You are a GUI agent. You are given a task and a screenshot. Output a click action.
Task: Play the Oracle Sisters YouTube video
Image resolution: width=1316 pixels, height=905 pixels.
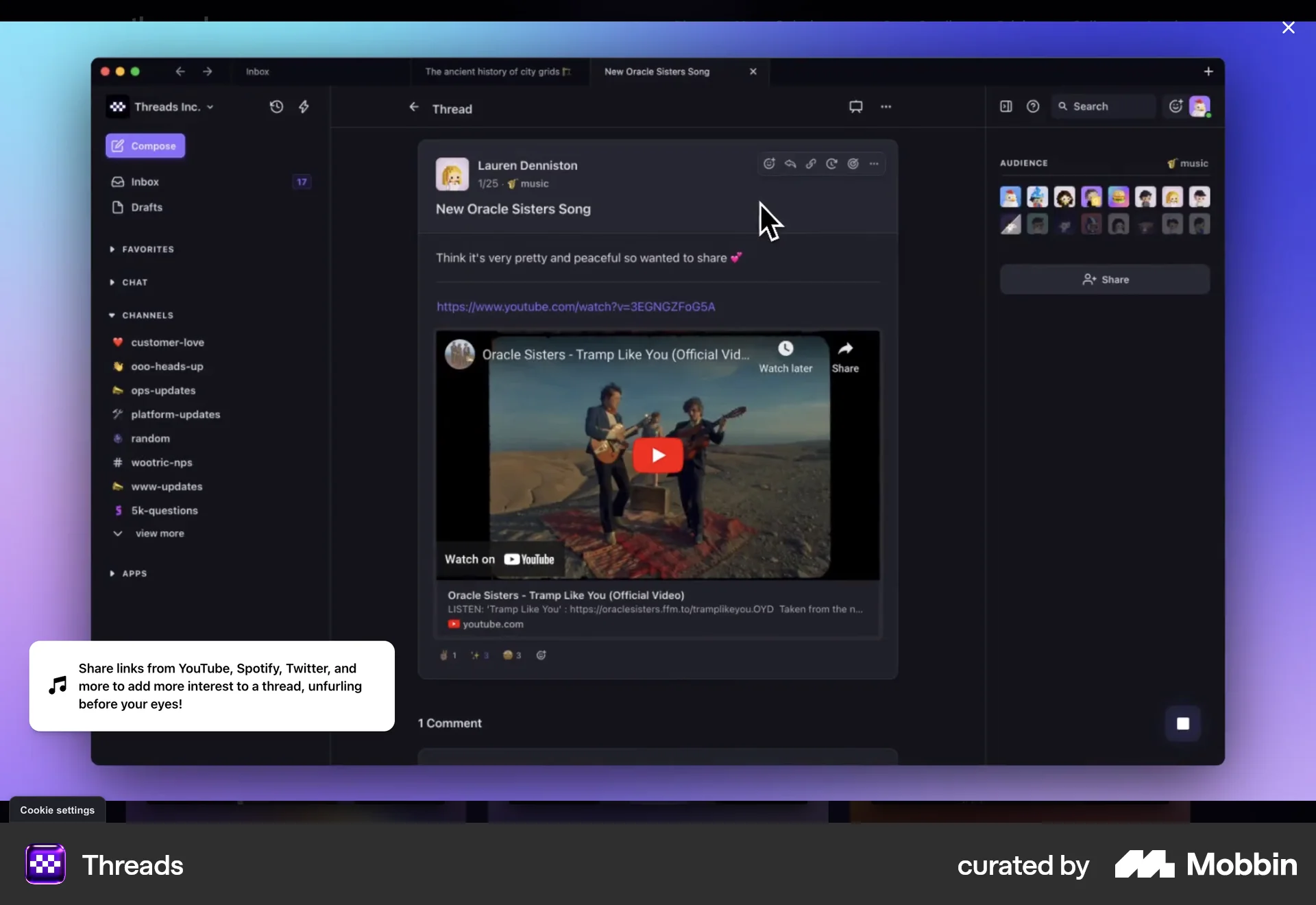(x=657, y=455)
